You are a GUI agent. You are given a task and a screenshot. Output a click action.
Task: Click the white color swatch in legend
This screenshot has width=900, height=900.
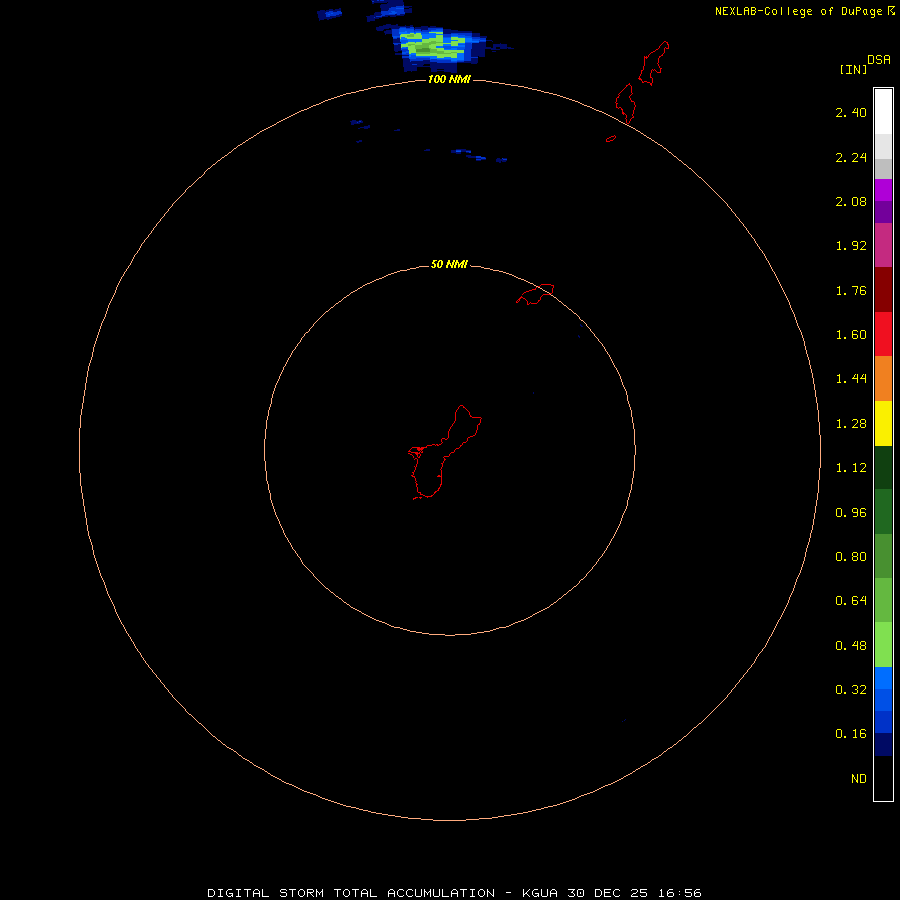(883, 111)
